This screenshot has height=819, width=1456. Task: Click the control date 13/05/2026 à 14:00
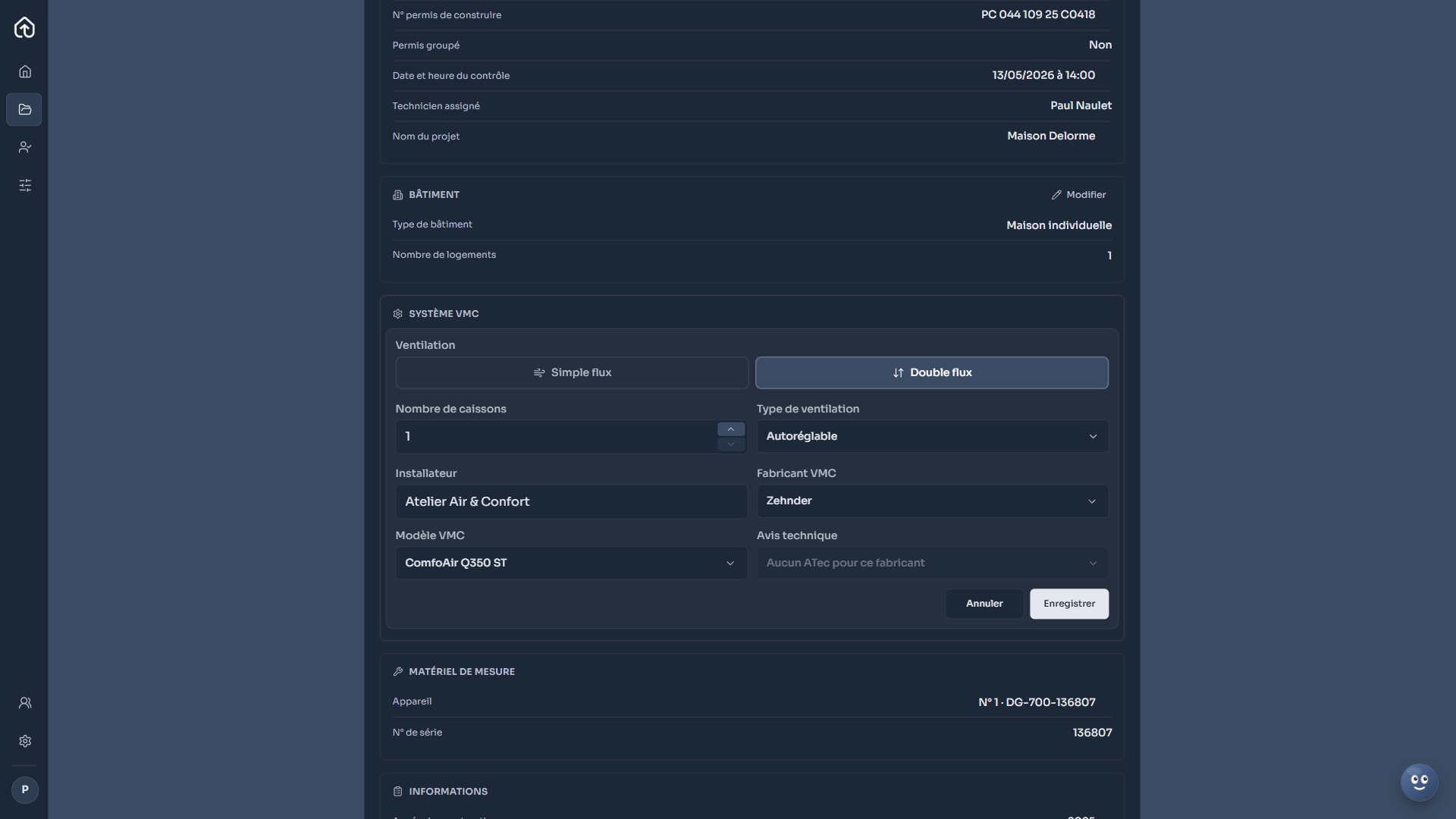(x=1043, y=75)
